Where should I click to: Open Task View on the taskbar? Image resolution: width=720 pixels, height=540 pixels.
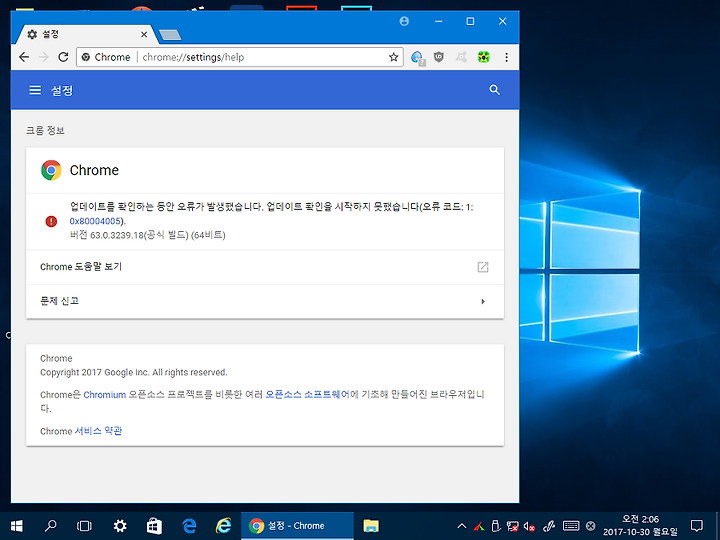tap(84, 526)
